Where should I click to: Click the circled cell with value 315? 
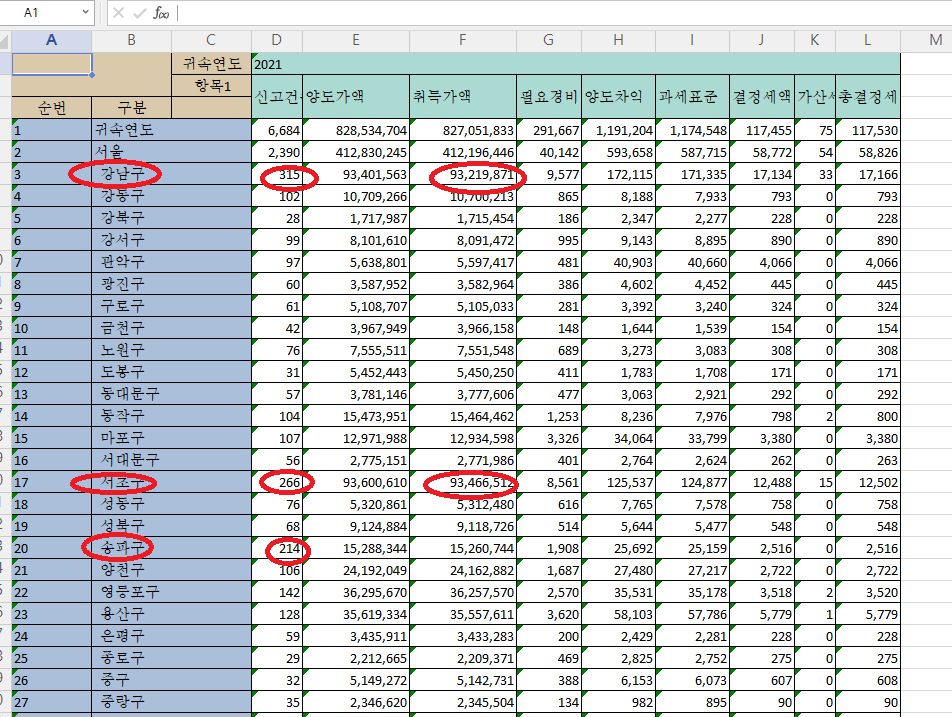point(277,175)
